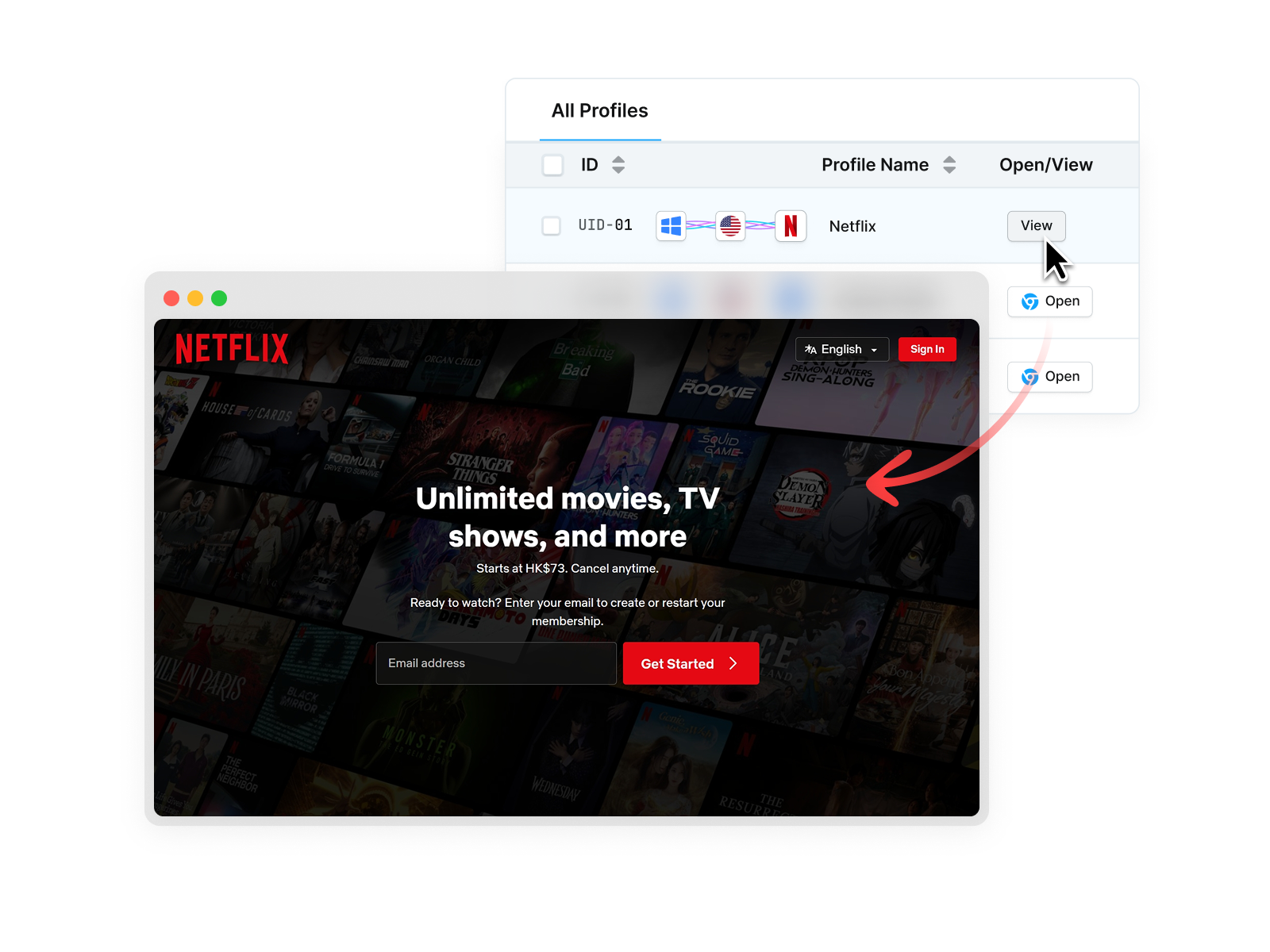Click the Chrome icon on the second Open button
The height and width of the screenshot is (952, 1270).
(1029, 377)
